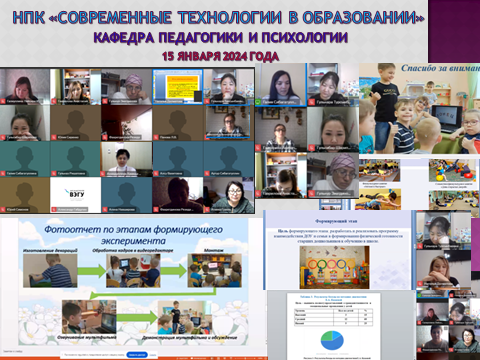Select the Изготовление декораций photo

point(50,271)
